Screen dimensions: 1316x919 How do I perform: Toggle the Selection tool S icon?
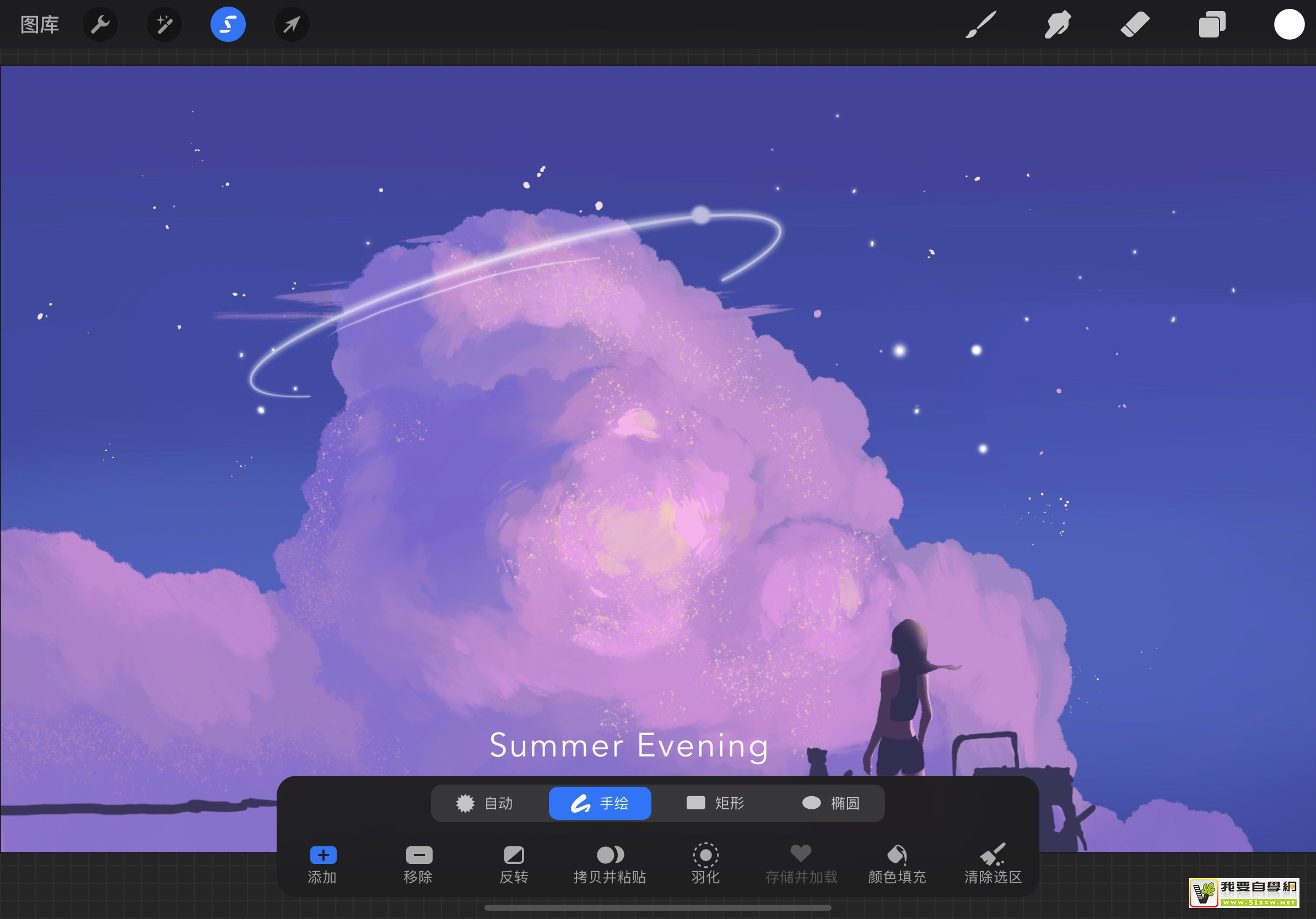(x=228, y=25)
